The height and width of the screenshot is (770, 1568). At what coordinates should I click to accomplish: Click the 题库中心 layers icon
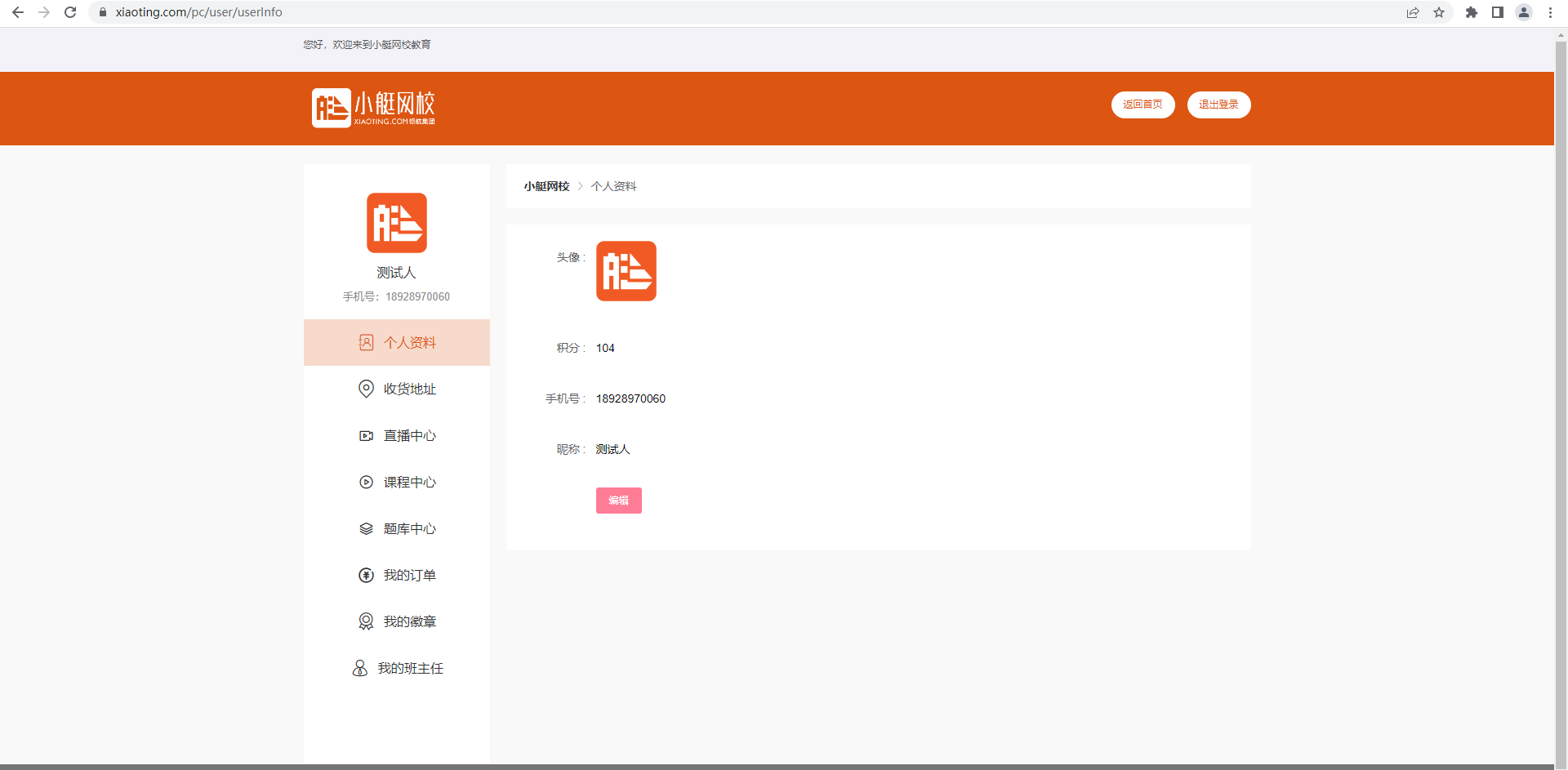(x=366, y=528)
